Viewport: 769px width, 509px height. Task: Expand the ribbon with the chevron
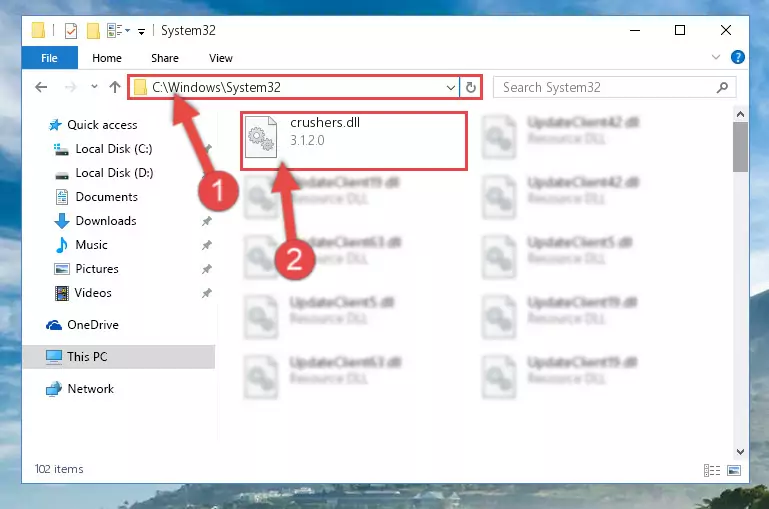716,57
